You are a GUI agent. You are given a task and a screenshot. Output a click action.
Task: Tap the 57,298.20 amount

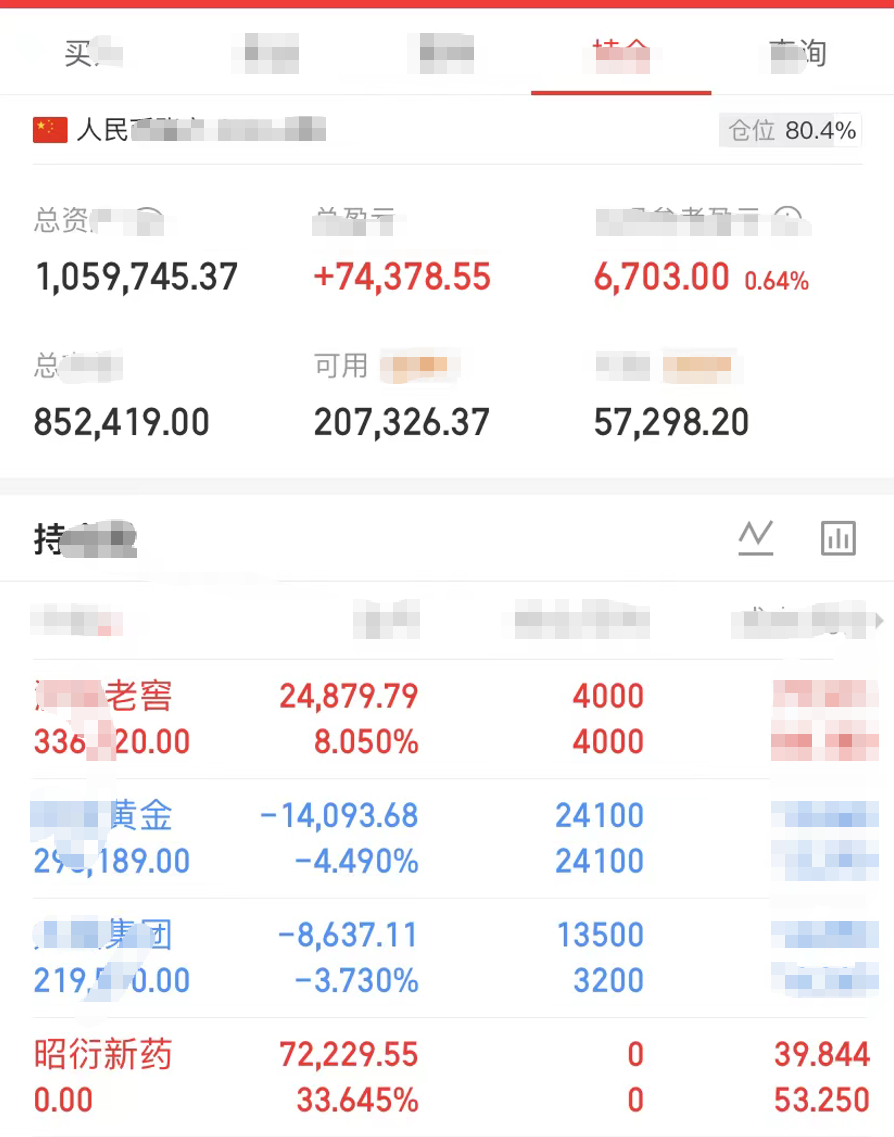point(671,422)
